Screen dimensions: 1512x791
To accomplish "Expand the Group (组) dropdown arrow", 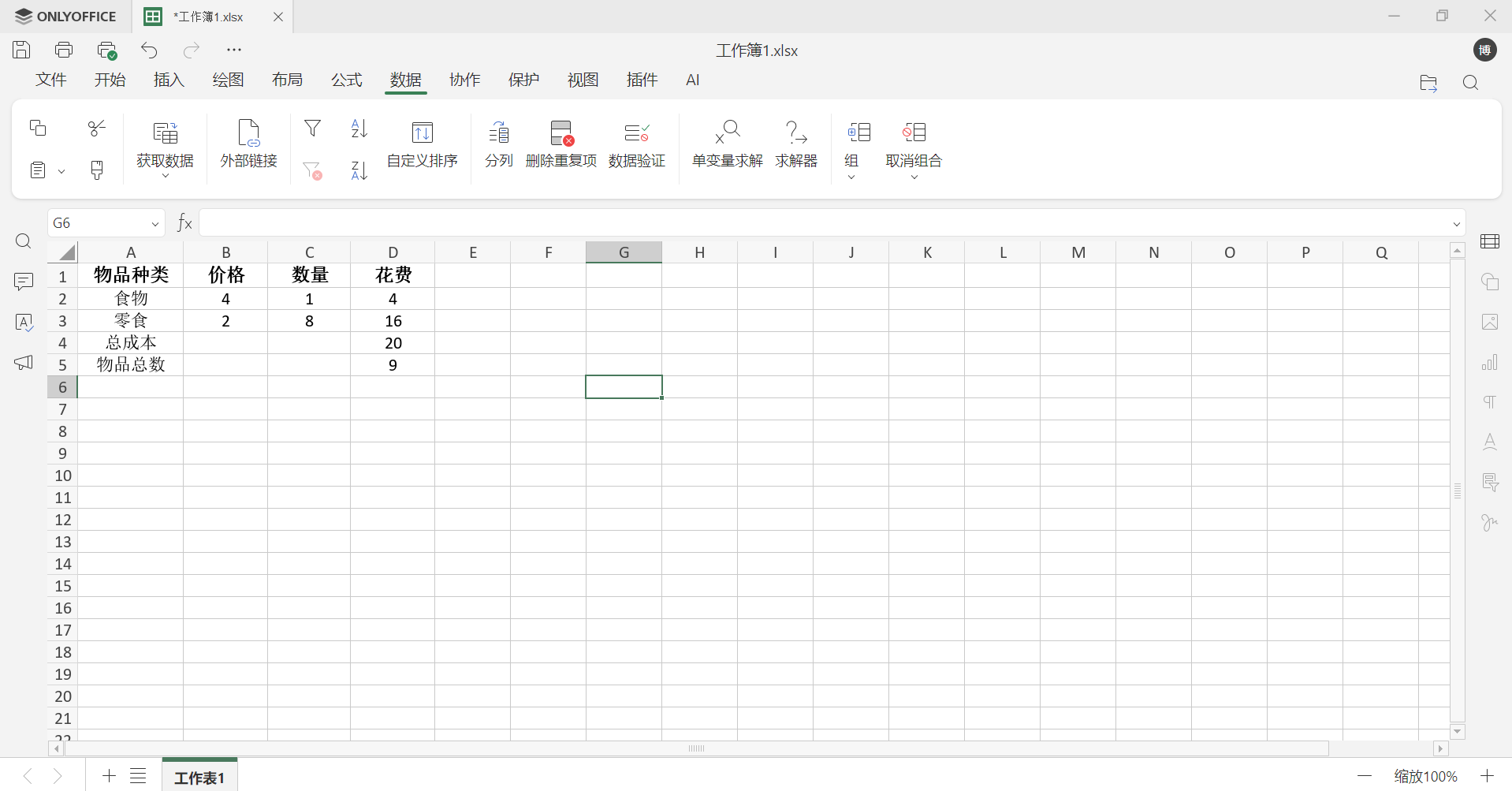I will tap(851, 177).
